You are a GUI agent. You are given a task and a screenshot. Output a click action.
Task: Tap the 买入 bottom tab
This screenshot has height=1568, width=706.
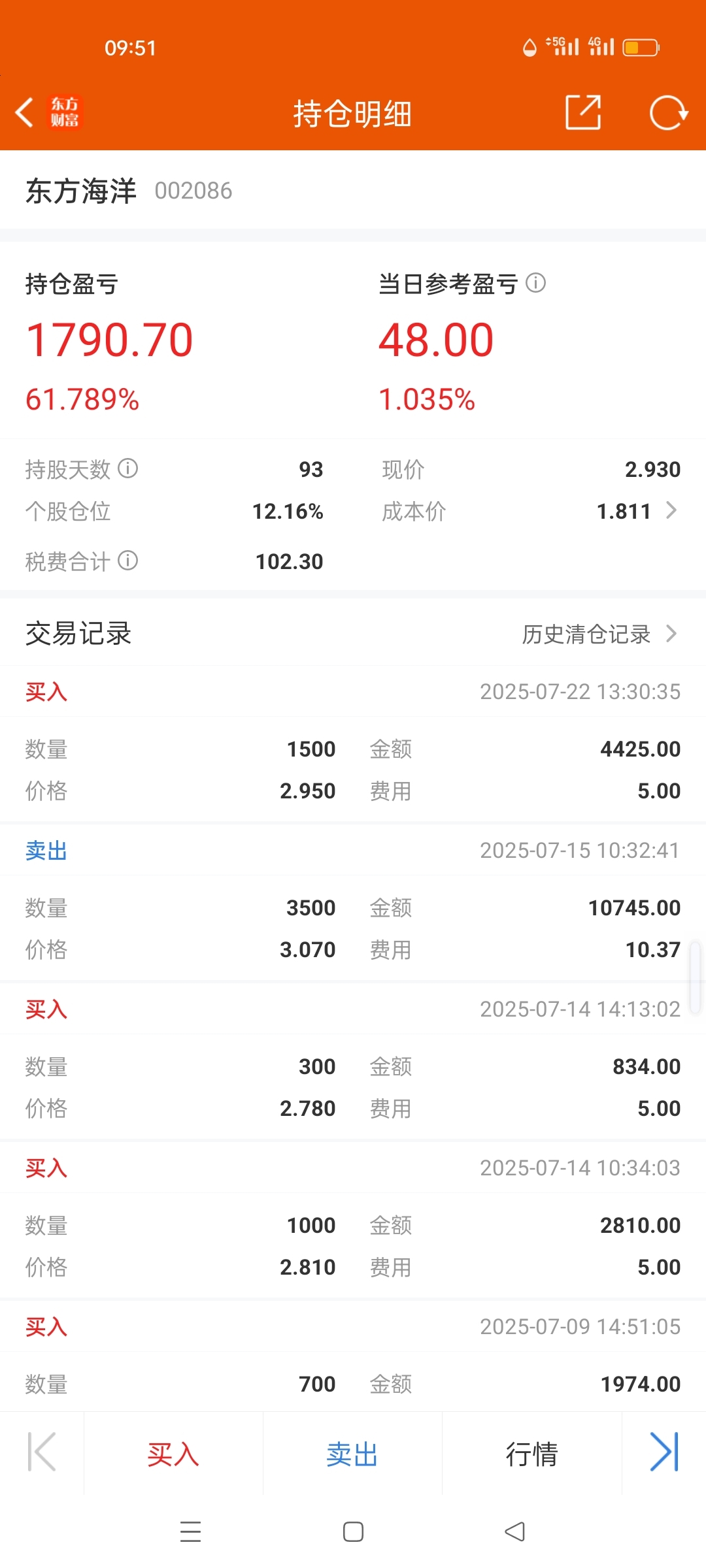pyautogui.click(x=173, y=1454)
